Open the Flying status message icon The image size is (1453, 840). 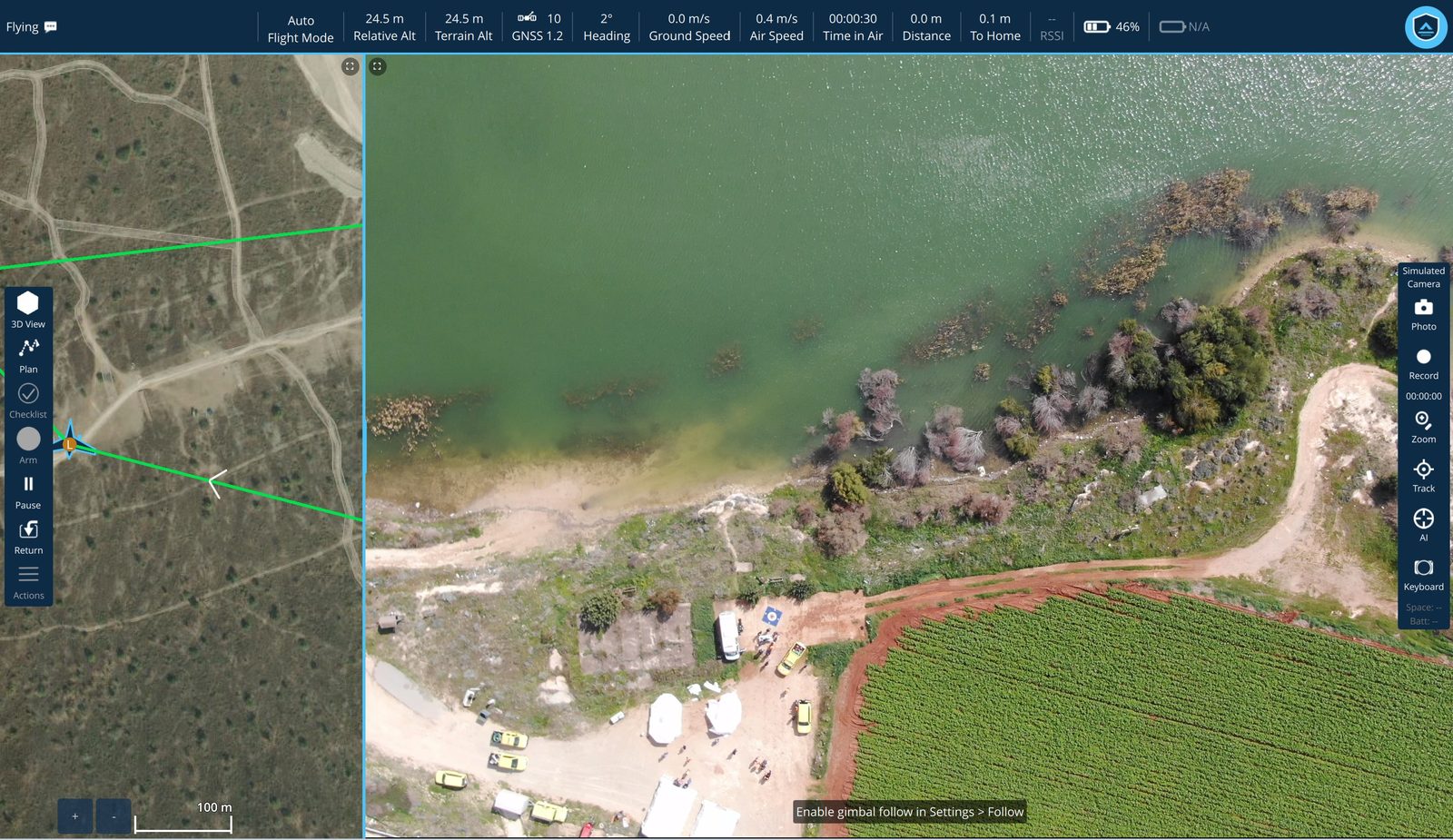point(51,26)
